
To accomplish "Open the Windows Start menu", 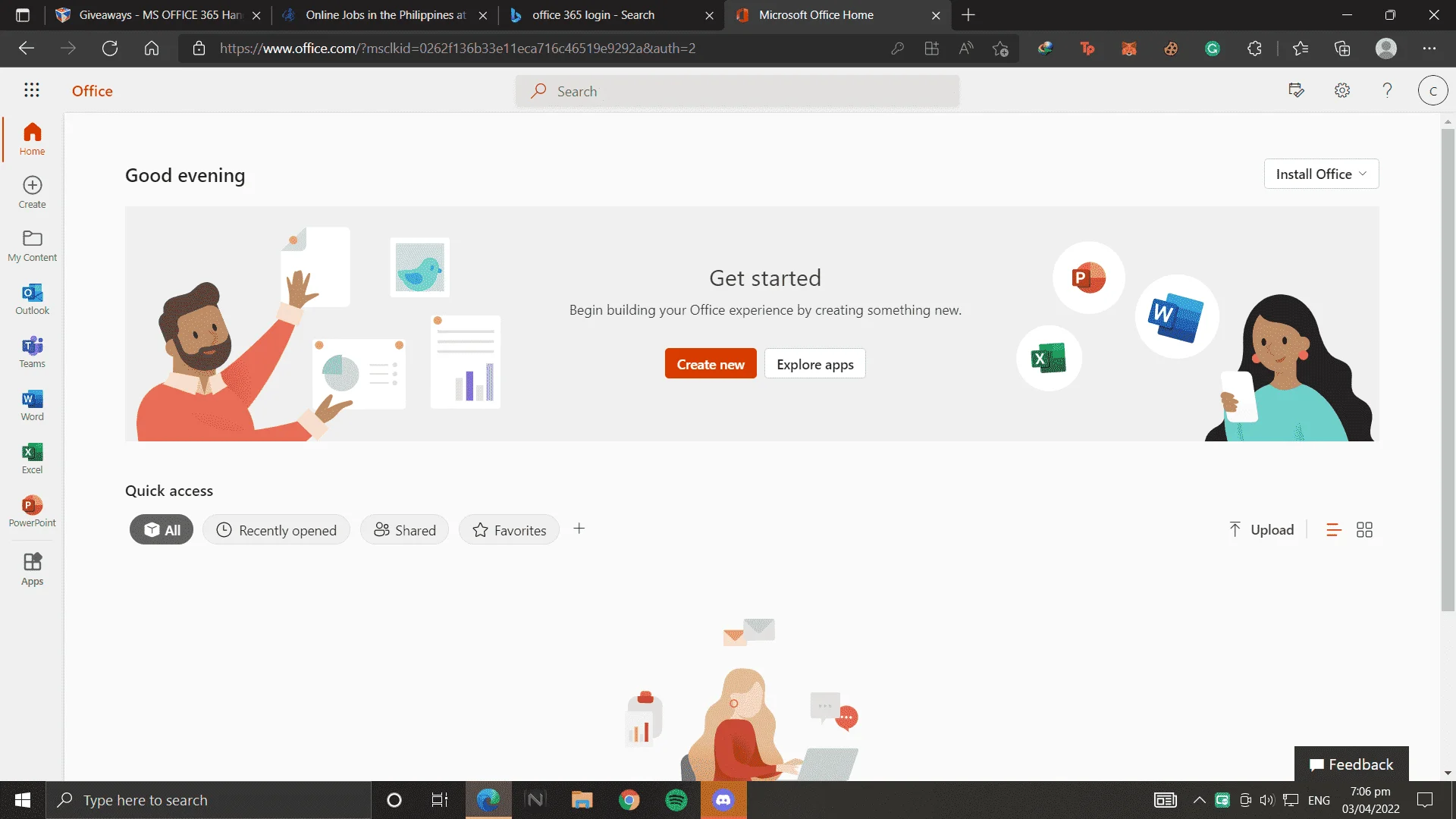I will 23,800.
